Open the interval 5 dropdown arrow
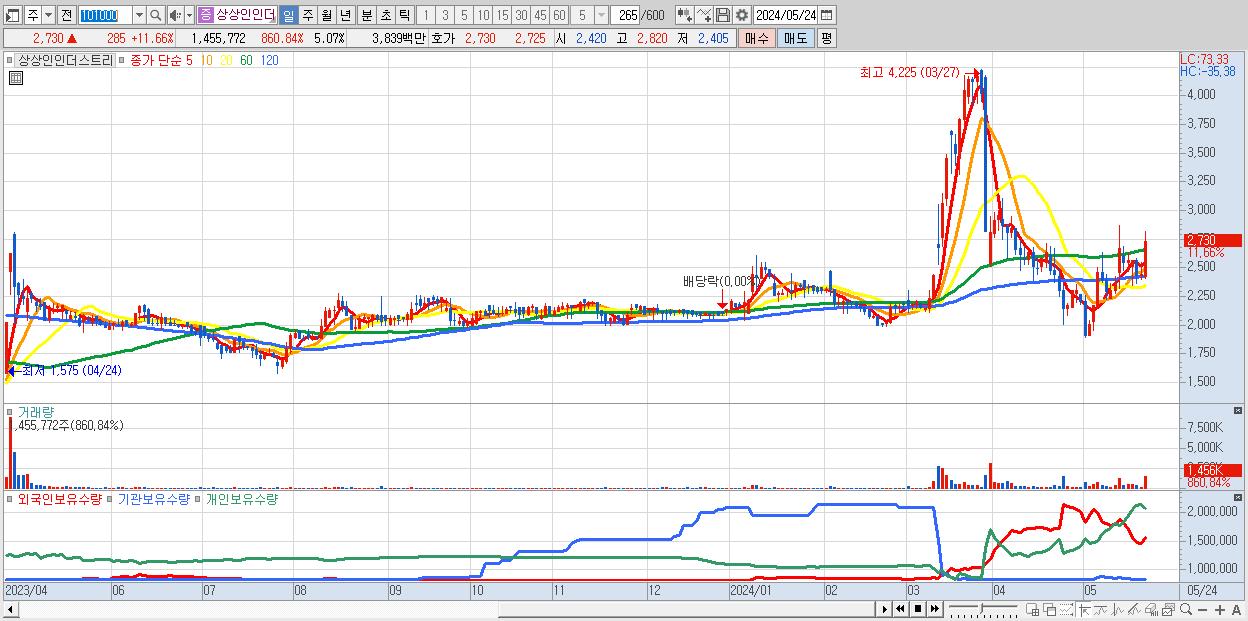The image size is (1248, 621). tap(600, 15)
